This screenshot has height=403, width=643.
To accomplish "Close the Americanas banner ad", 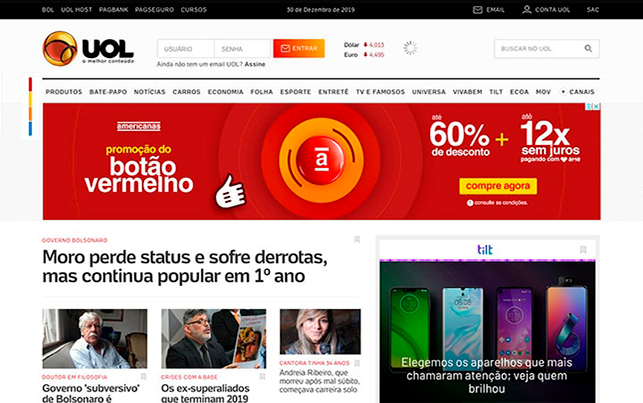I will coord(597,106).
